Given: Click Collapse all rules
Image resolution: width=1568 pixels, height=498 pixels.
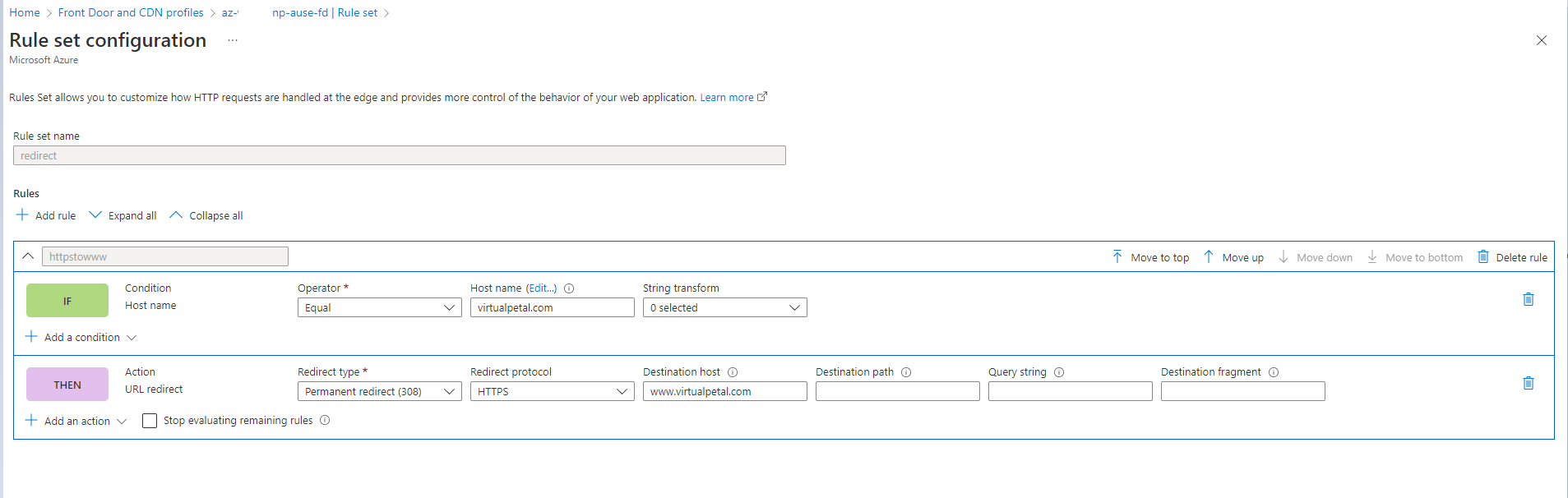Looking at the screenshot, I should click(x=206, y=215).
